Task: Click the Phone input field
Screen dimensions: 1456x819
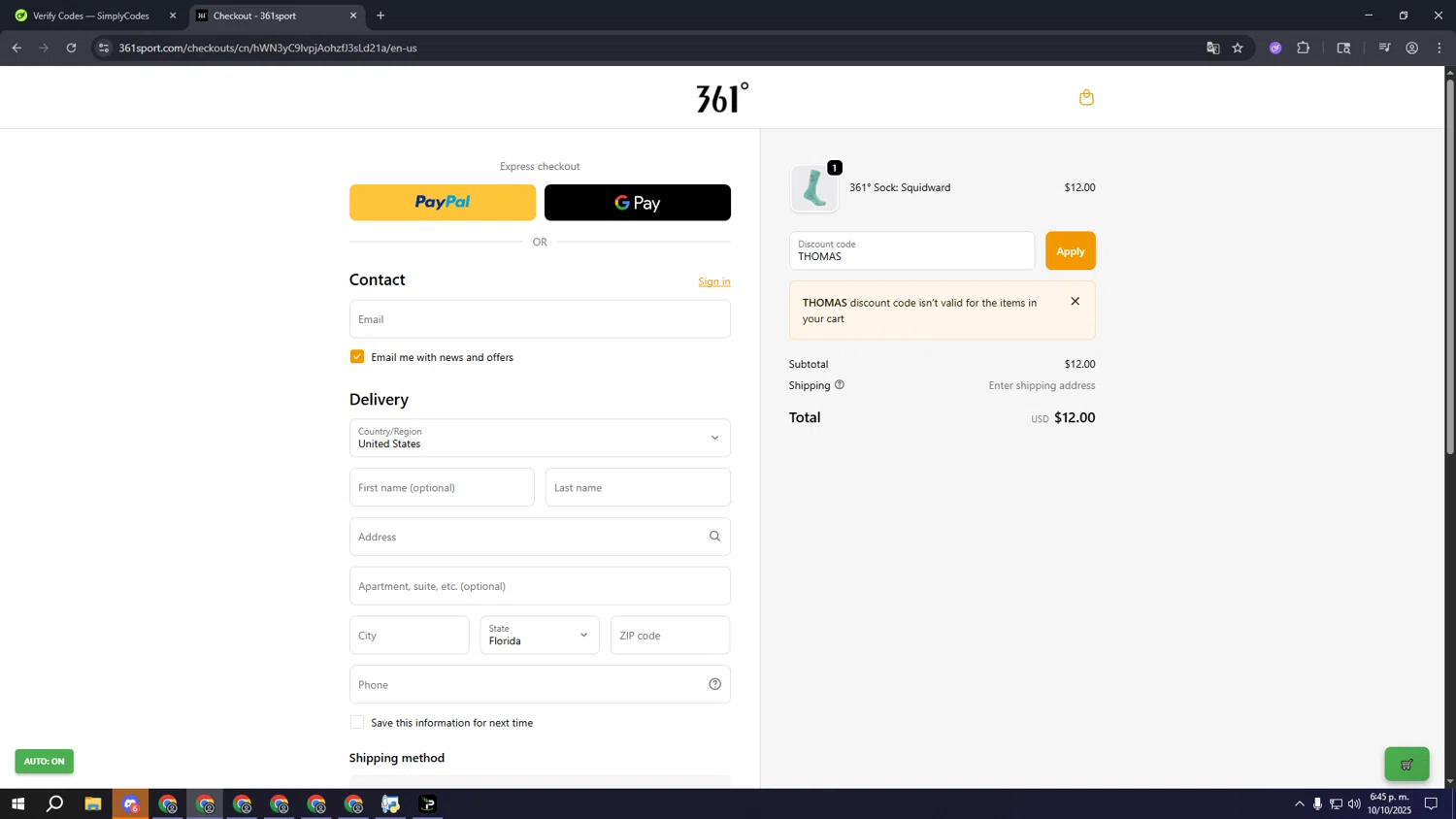Action: coord(540,684)
